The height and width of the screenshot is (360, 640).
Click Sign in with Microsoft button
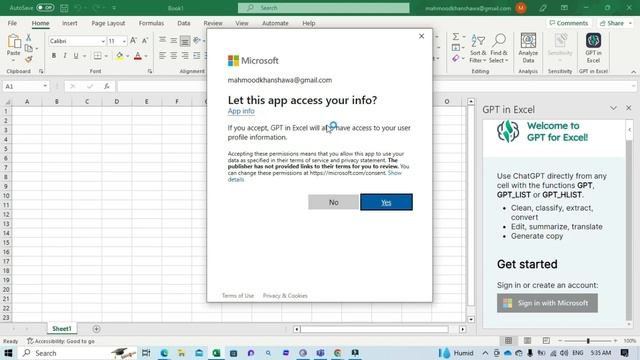click(547, 303)
